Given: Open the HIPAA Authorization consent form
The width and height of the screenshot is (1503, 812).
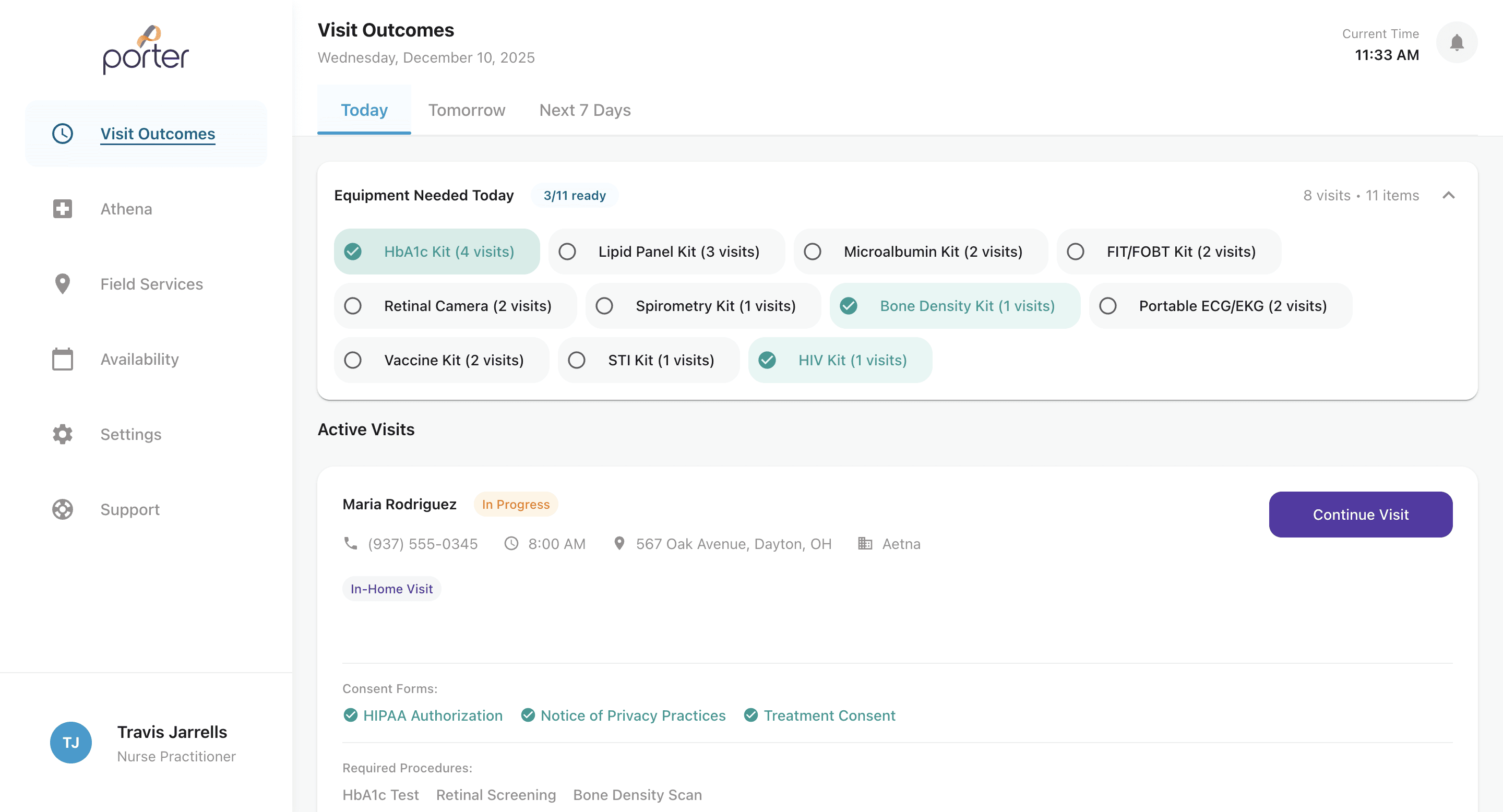Looking at the screenshot, I should point(432,716).
